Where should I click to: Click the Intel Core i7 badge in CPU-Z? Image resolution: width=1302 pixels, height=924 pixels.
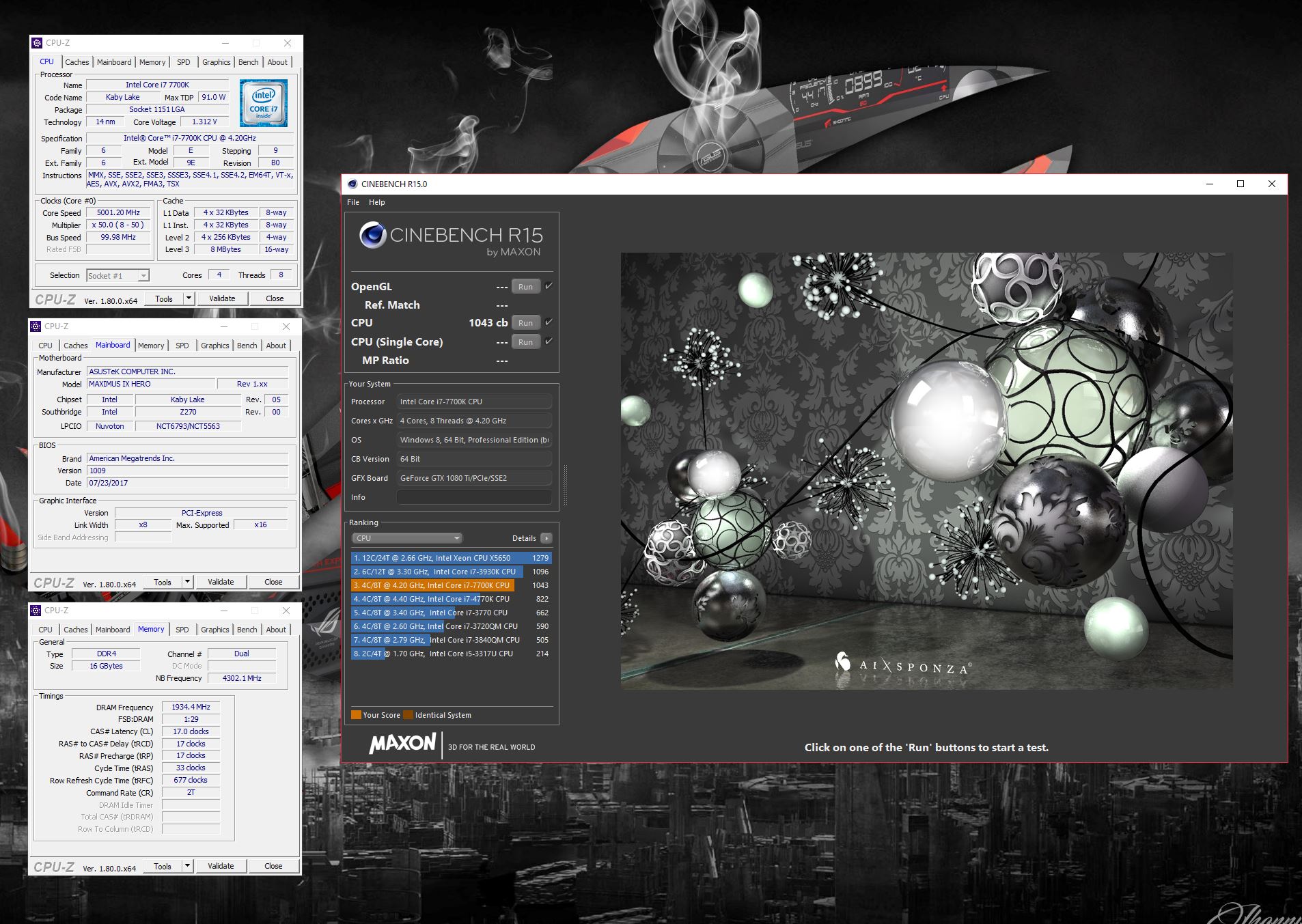coord(264,102)
